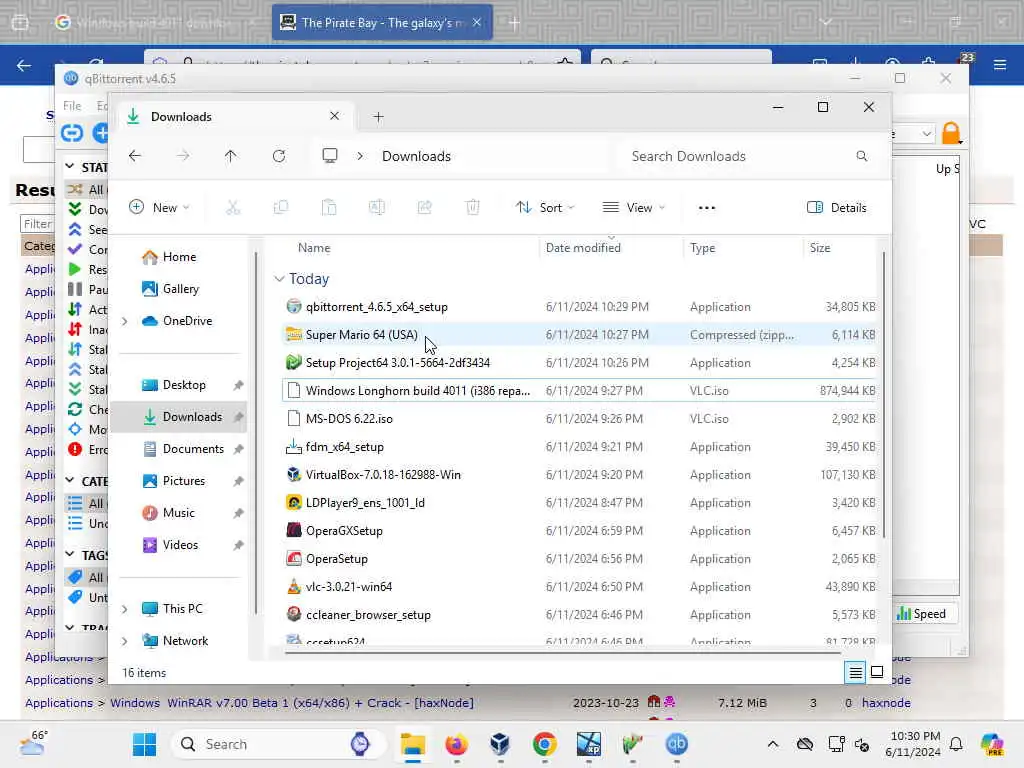Open the File menu in qBittorrent
Screen dimensions: 1024x768
[x=72, y=106]
